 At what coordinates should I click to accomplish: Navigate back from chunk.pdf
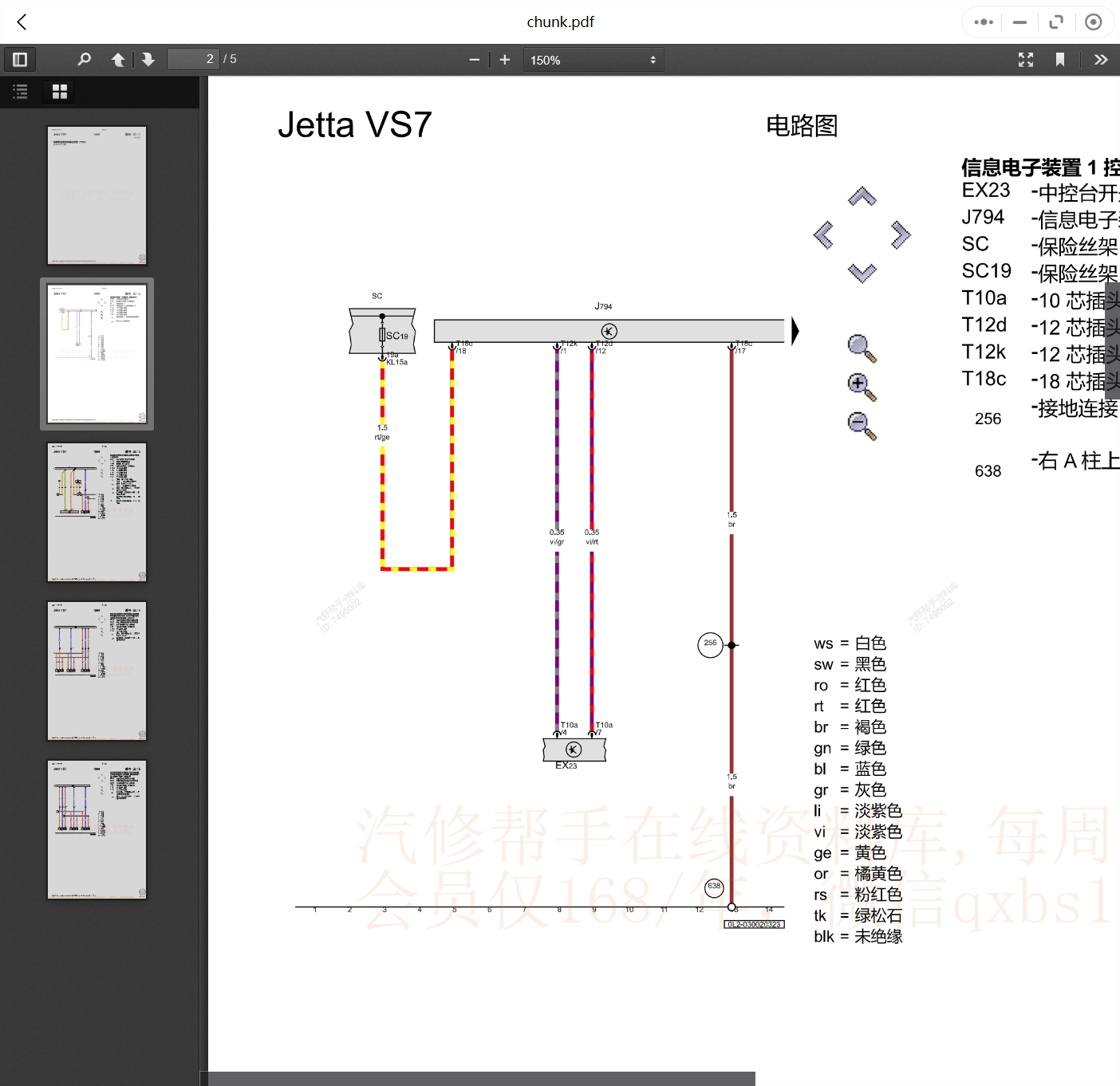pyautogui.click(x=22, y=22)
